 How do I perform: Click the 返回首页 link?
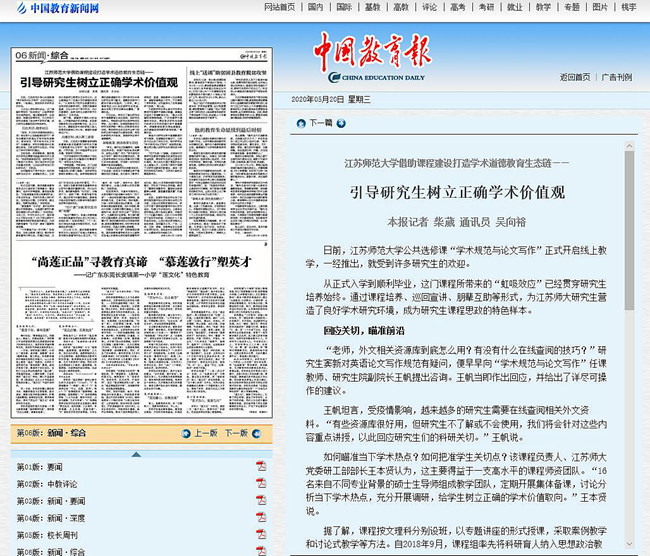pos(575,76)
